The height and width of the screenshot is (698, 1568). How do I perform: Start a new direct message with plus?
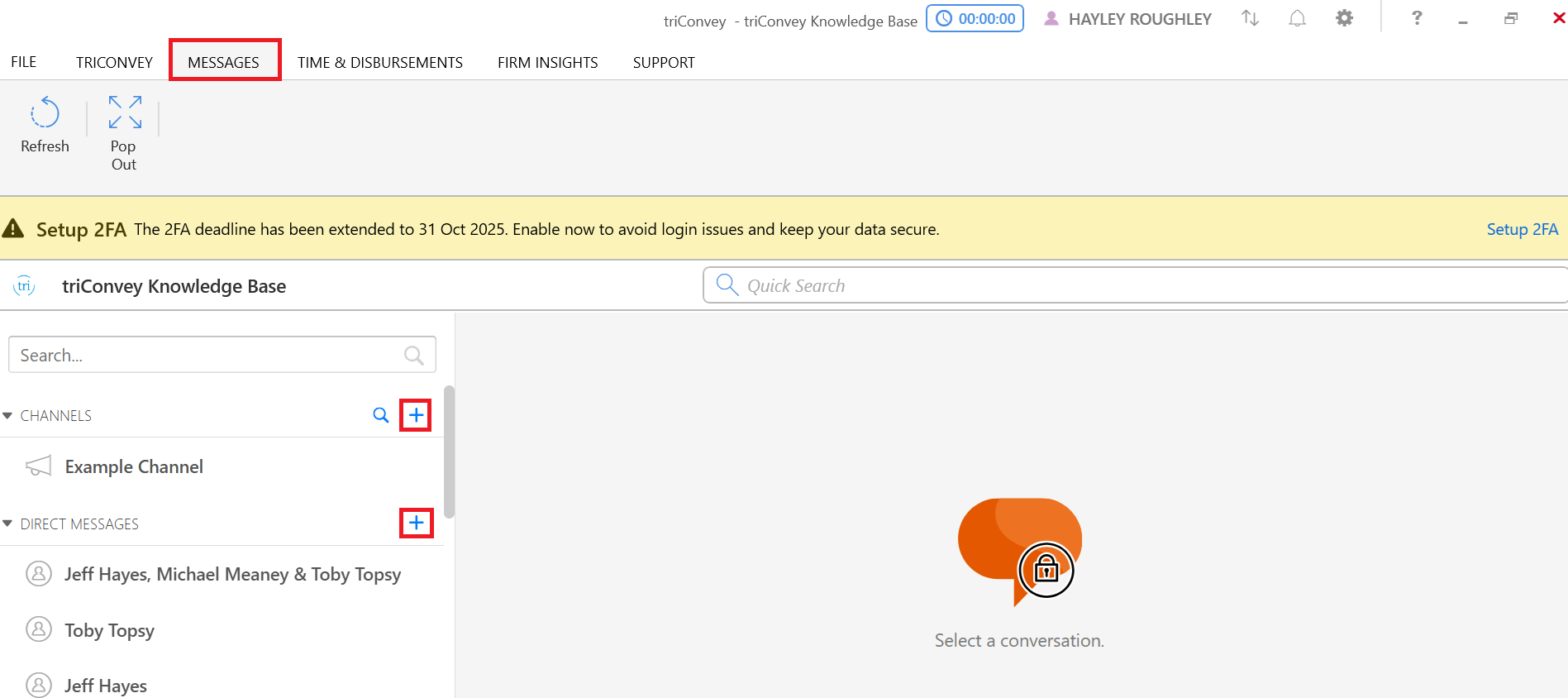click(417, 523)
